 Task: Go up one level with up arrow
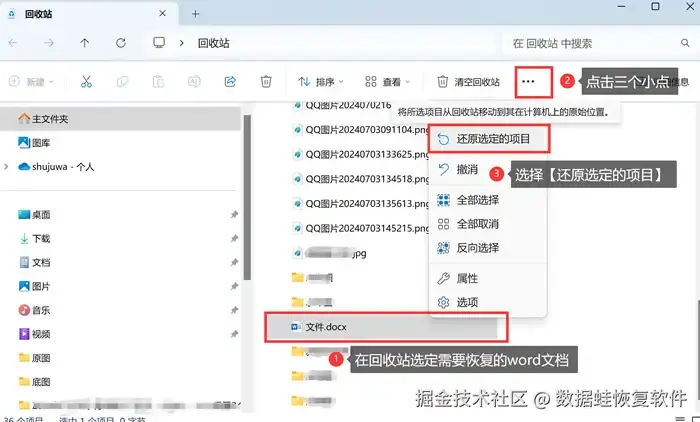click(85, 43)
